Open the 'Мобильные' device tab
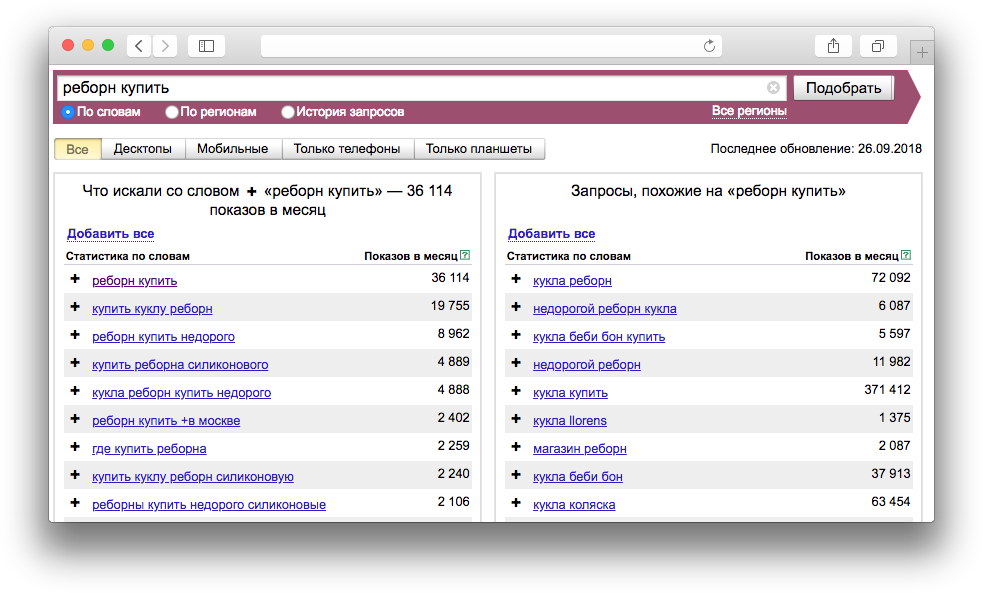 tap(232, 149)
